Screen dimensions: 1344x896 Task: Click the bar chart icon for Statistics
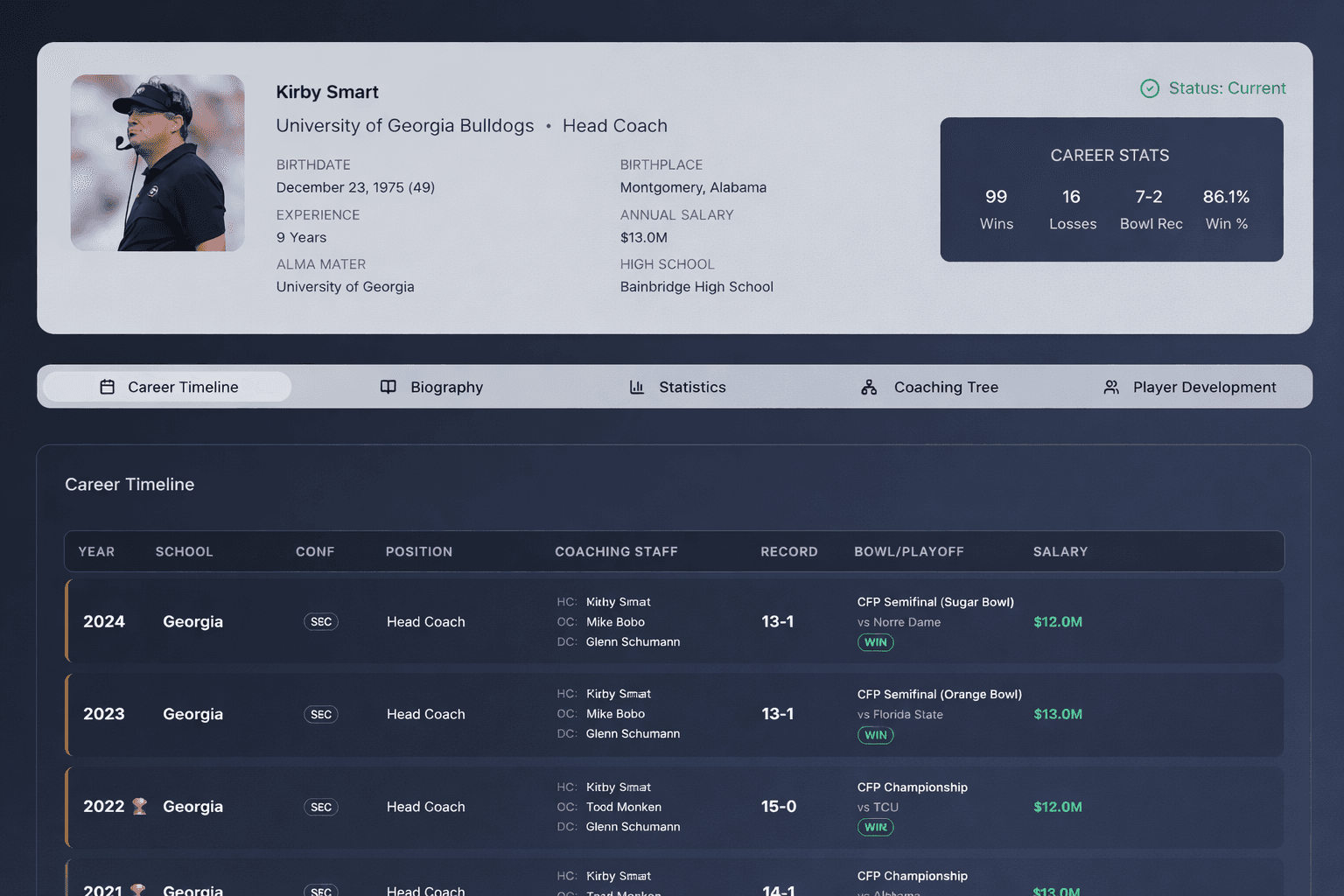[x=637, y=387]
